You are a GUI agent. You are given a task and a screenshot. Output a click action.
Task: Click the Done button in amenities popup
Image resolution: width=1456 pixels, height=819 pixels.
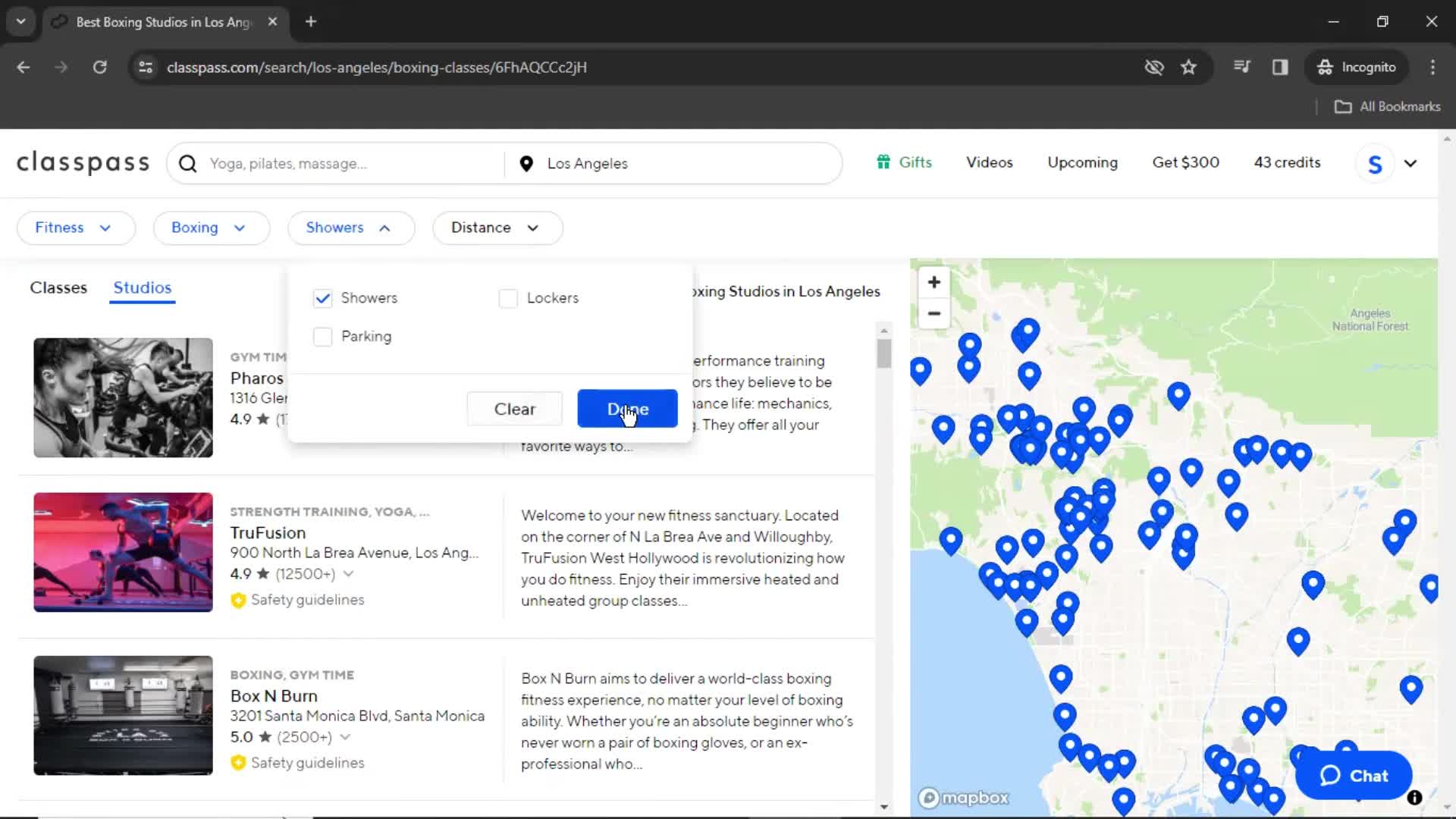coord(627,409)
